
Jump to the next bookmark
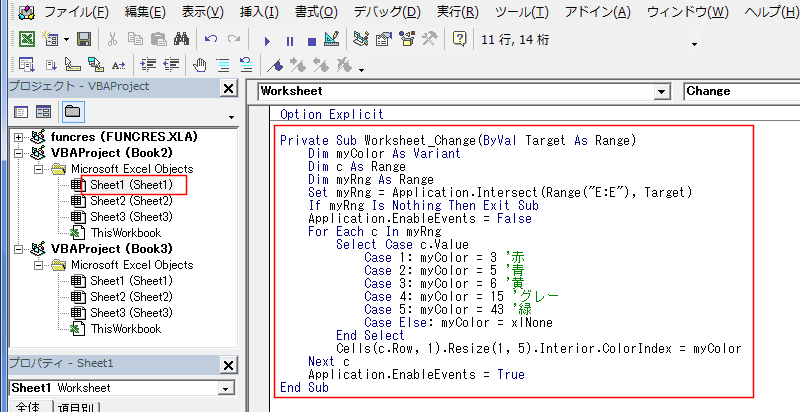298,65
